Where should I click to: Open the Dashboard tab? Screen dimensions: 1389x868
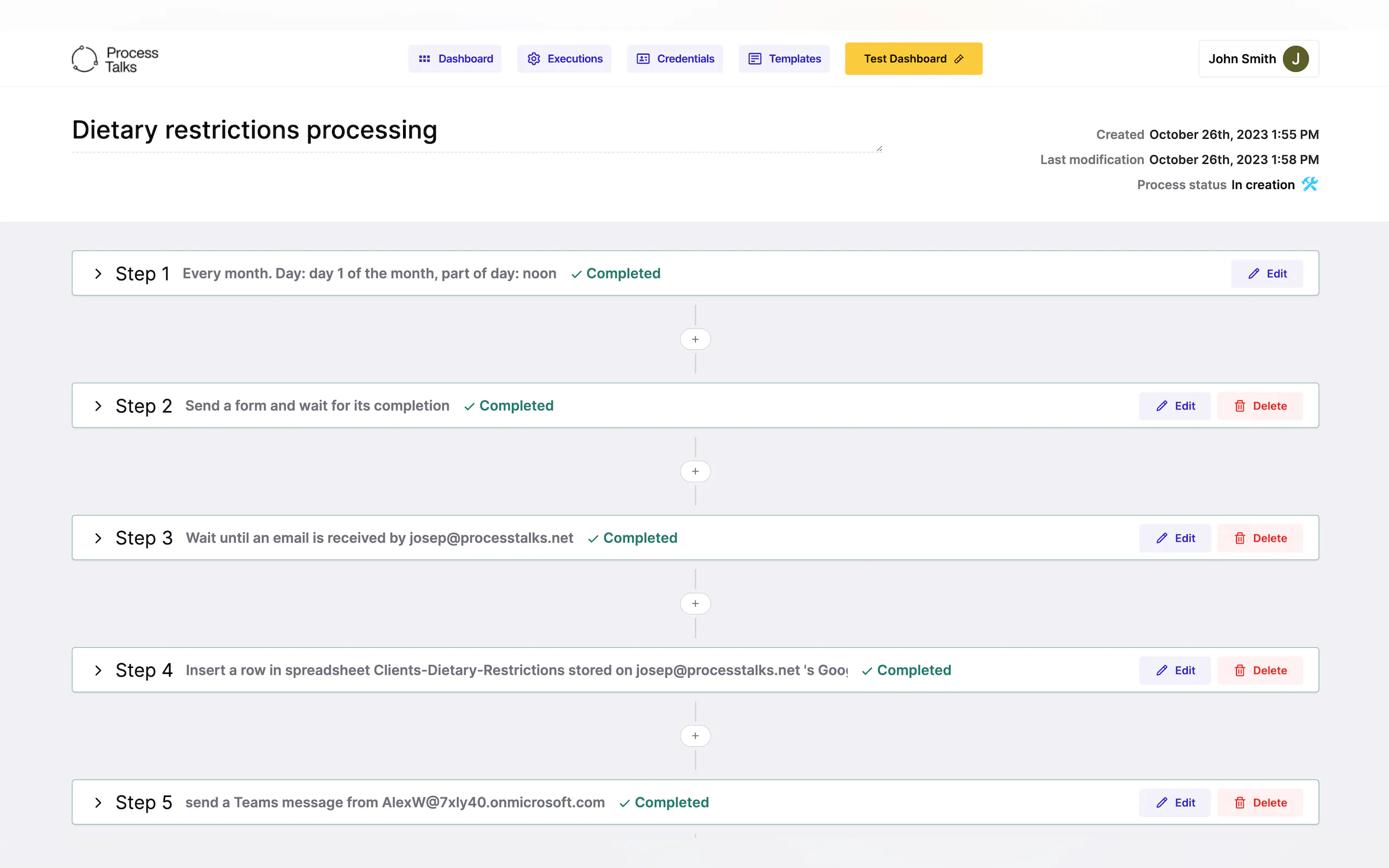point(455,59)
